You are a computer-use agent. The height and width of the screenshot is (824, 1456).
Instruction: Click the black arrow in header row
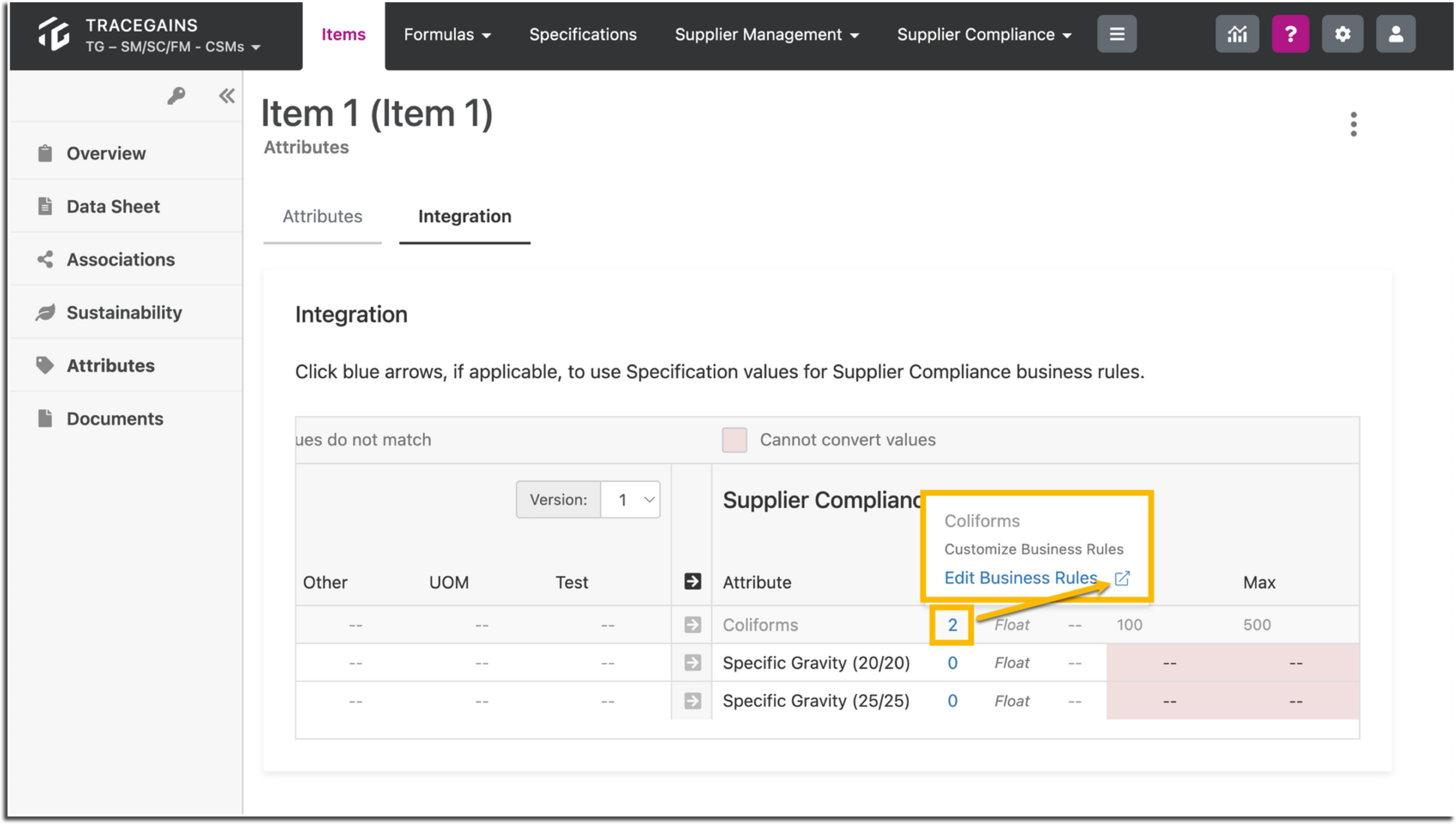pyautogui.click(x=692, y=581)
